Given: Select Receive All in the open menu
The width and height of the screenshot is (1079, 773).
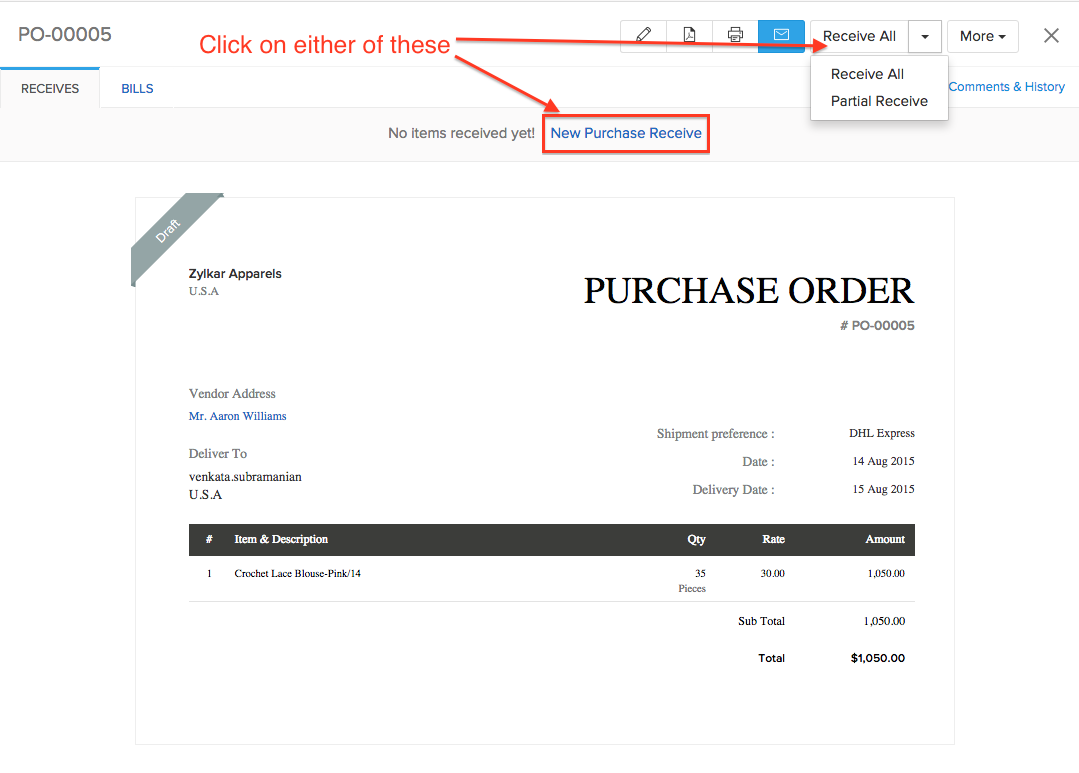Looking at the screenshot, I should click(x=866, y=74).
